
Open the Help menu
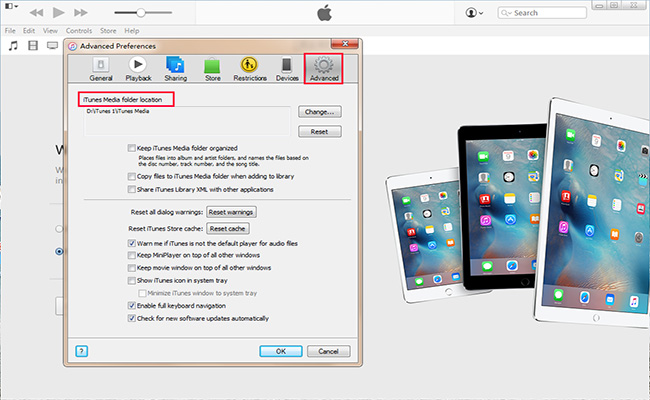pyautogui.click(x=132, y=31)
